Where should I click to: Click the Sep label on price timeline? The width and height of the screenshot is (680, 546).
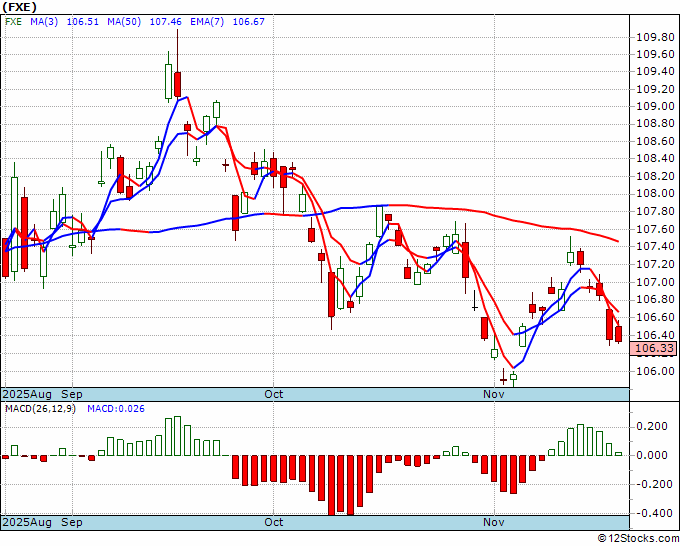pos(72,394)
